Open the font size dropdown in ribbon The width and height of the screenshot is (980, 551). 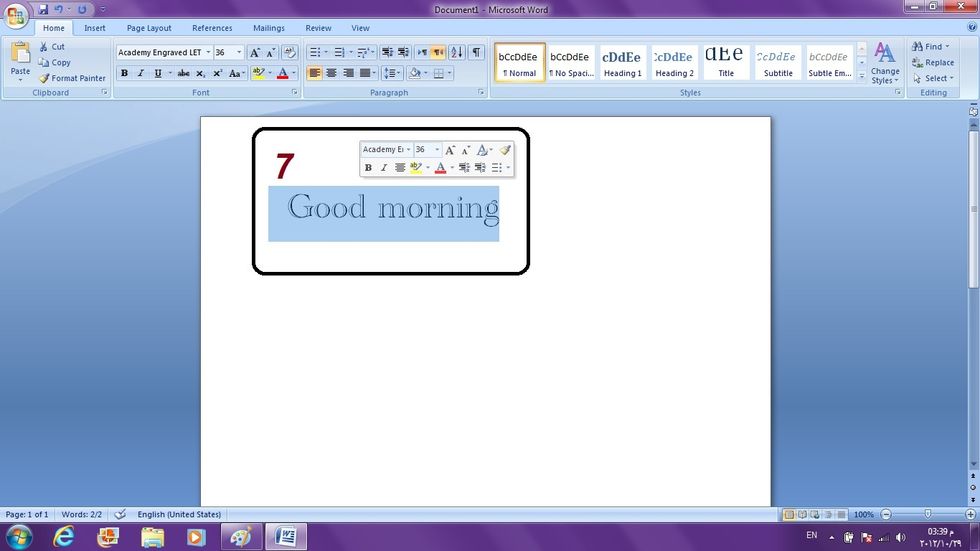click(239, 52)
